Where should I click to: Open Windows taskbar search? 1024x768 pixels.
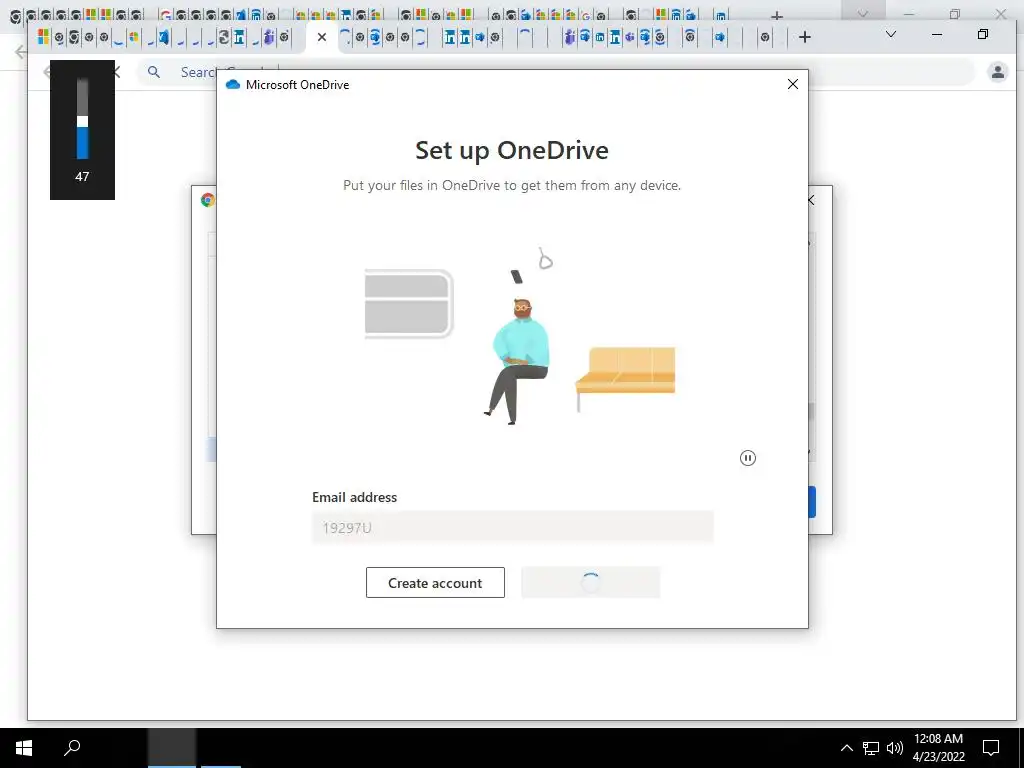(x=72, y=748)
